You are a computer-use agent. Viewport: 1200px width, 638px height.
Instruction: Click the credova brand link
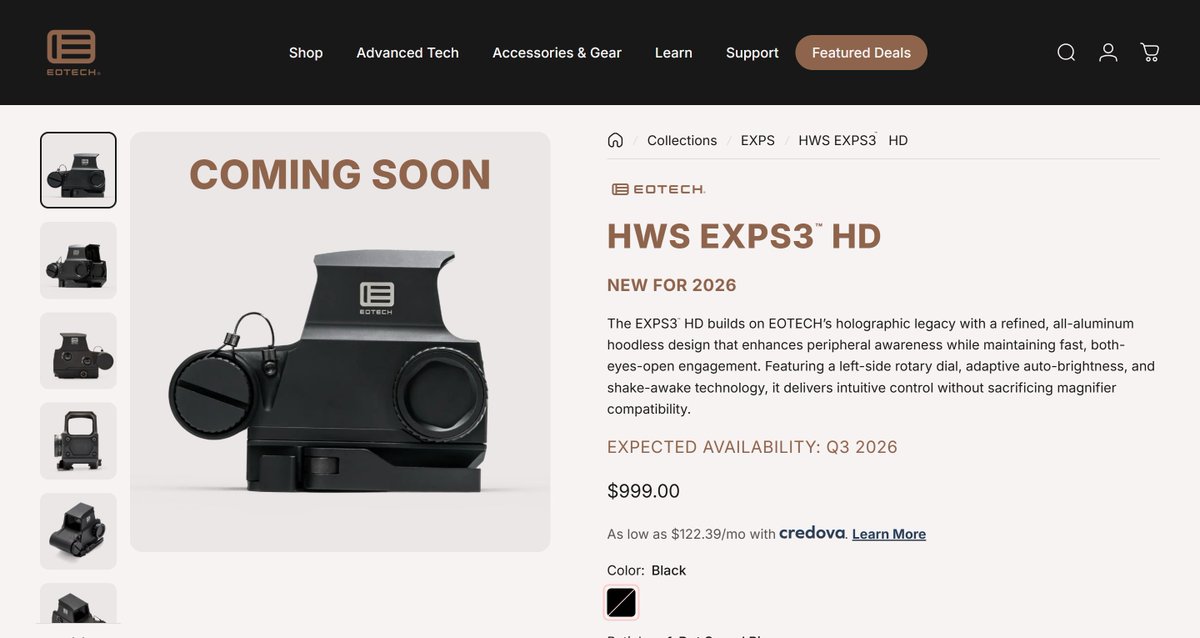[812, 533]
